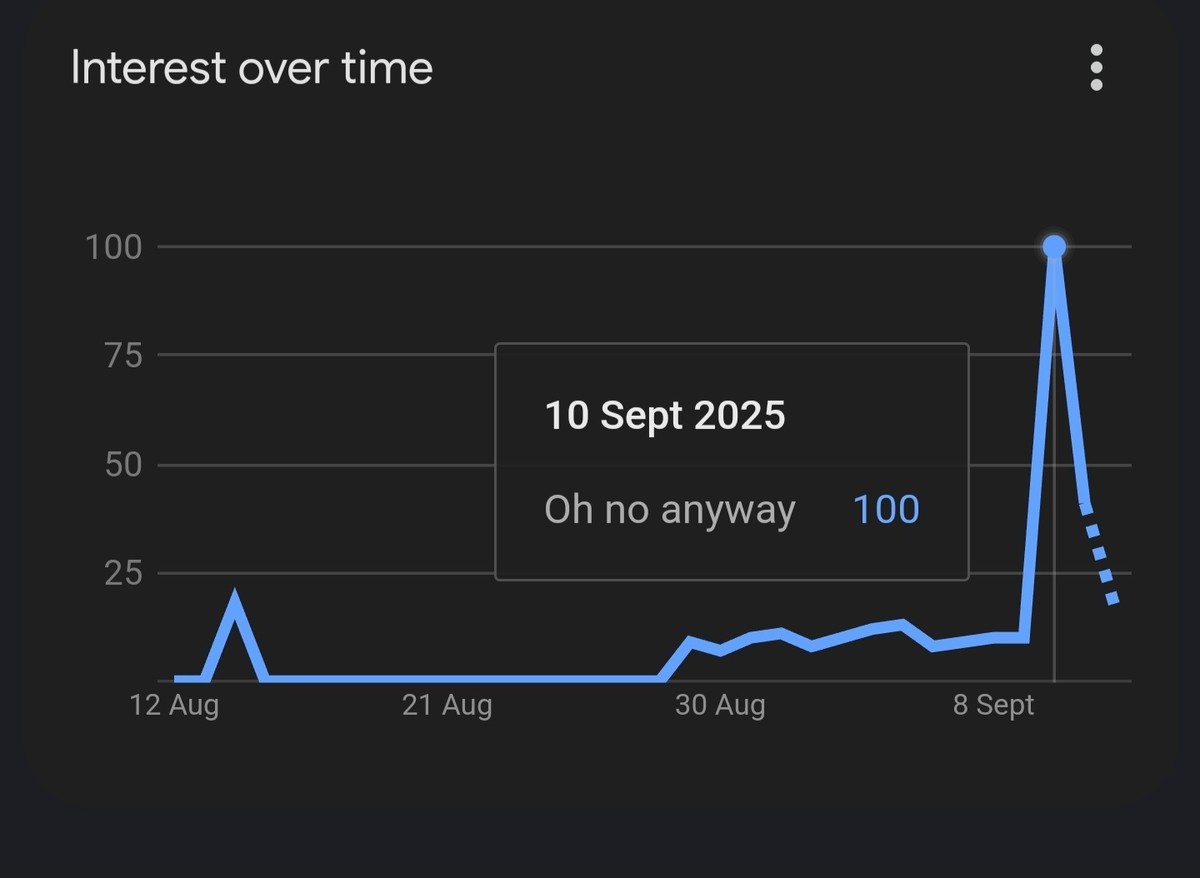Click the line plateau before 8 Sept
This screenshot has height=878, width=1200.
tap(1008, 637)
